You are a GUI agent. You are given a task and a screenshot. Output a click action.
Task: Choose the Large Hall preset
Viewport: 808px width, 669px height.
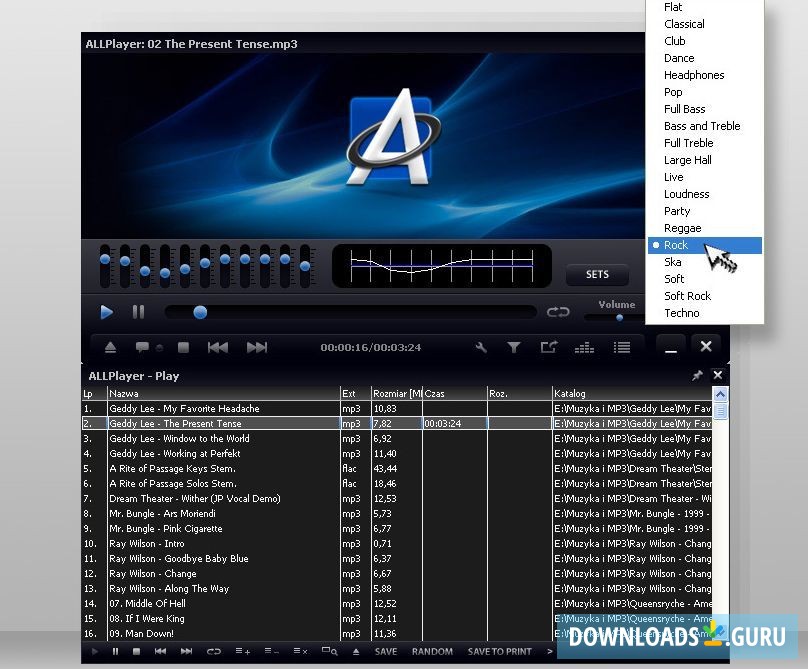pos(704,160)
